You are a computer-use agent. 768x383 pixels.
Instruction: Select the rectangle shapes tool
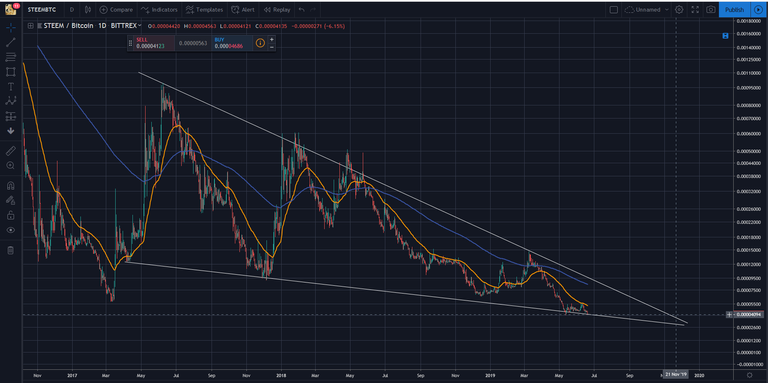click(x=10, y=72)
